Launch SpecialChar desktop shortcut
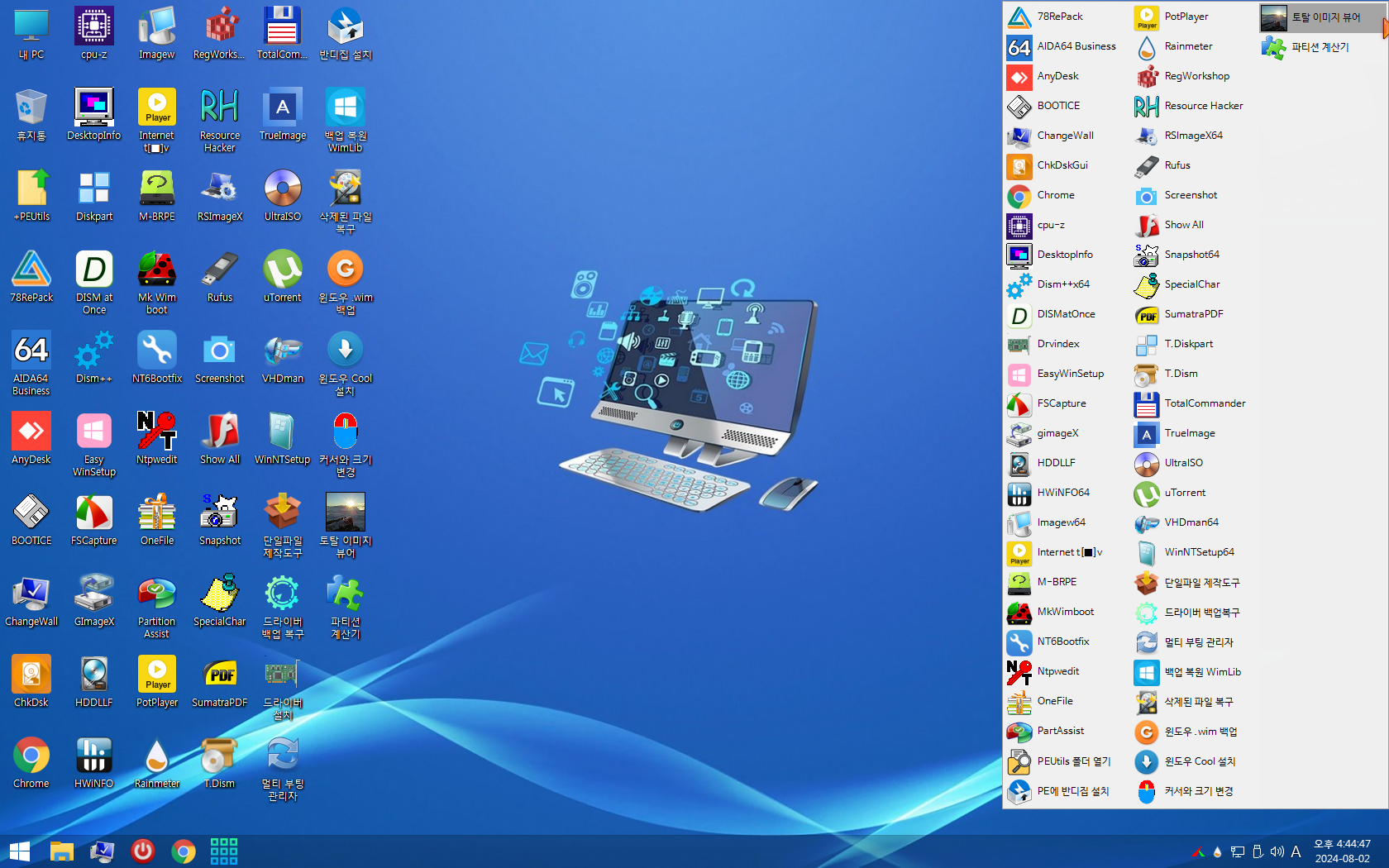The image size is (1389, 868). tap(219, 601)
